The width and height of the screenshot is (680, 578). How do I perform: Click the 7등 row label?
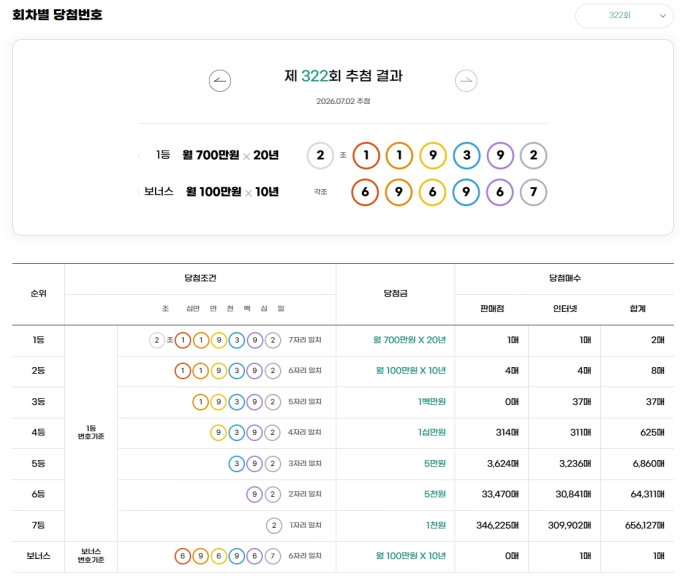[x=38, y=525]
